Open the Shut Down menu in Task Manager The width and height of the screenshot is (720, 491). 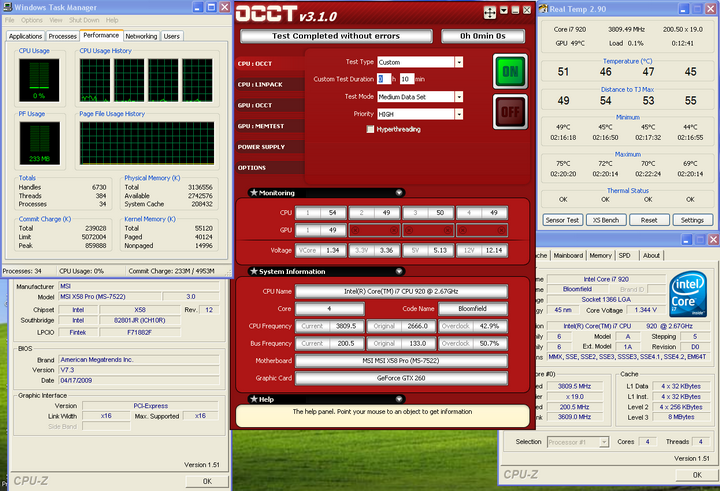tap(84, 20)
